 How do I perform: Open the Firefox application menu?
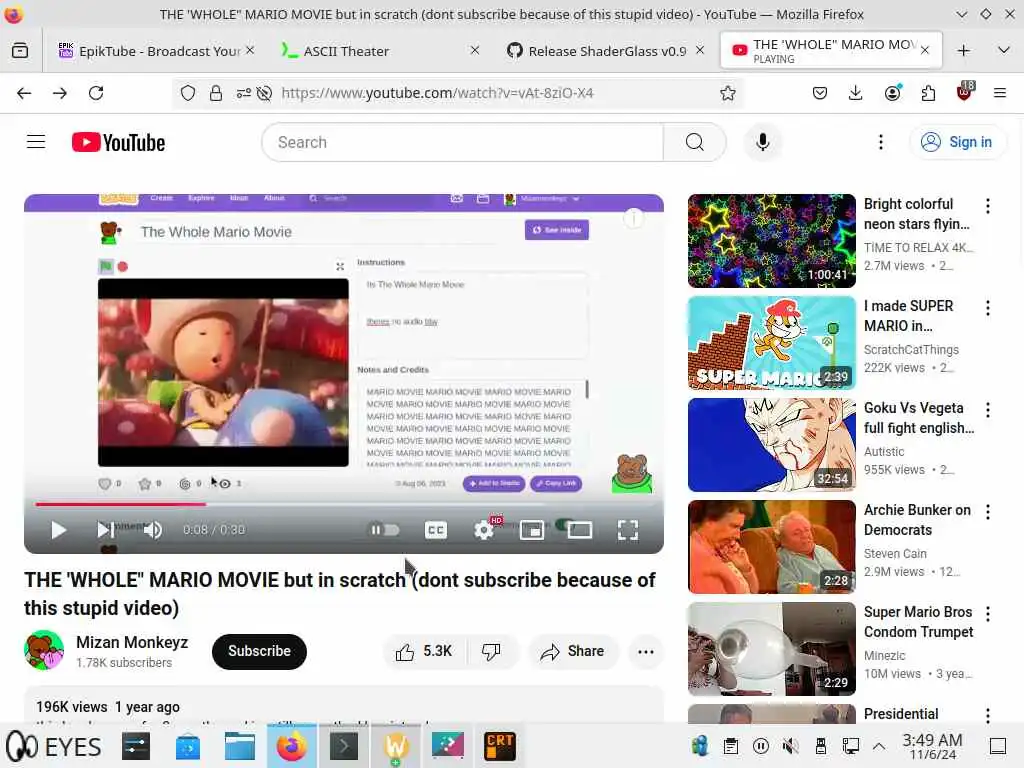[999, 93]
